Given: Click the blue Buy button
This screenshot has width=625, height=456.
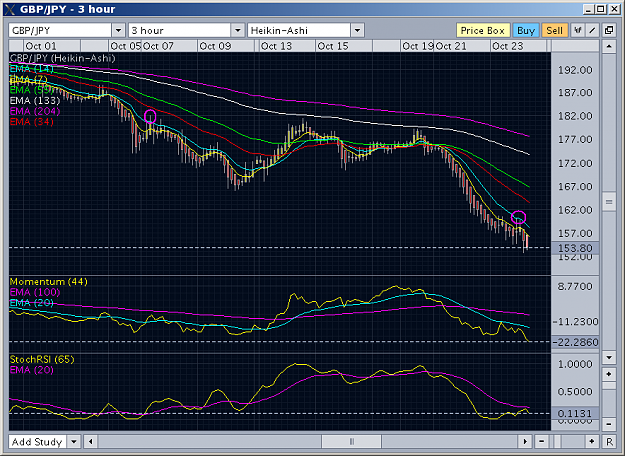Looking at the screenshot, I should 526,30.
